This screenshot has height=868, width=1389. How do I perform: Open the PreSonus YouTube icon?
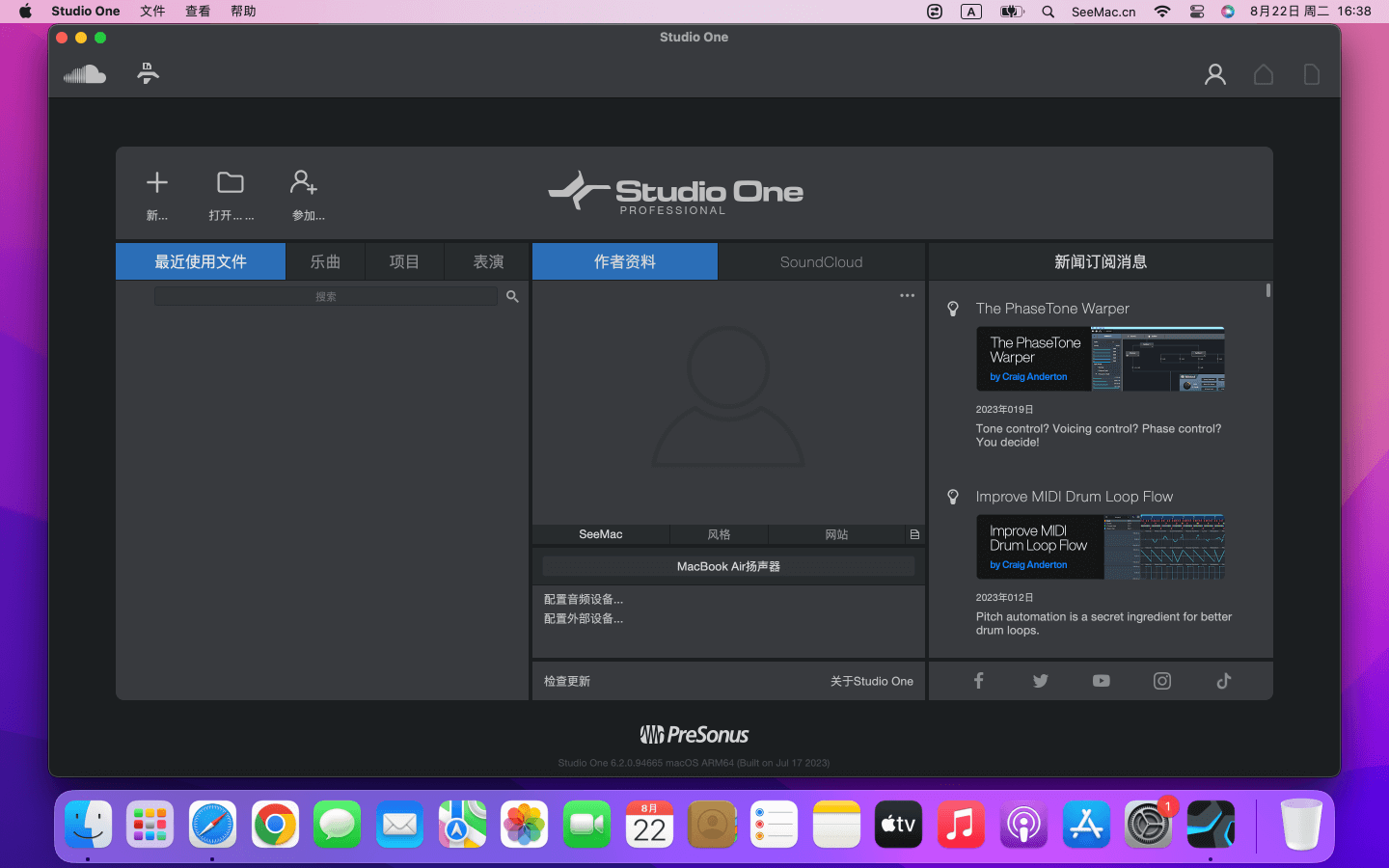(x=1101, y=681)
